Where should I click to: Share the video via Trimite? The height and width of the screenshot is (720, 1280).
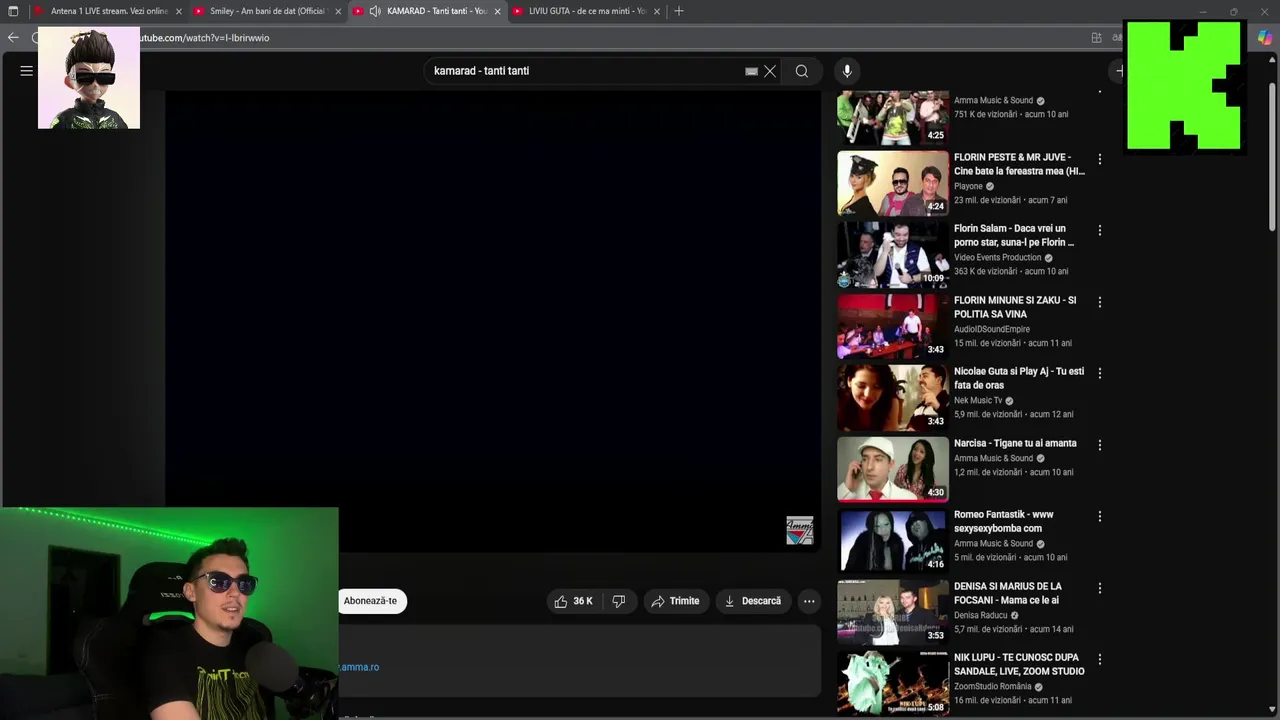675,601
